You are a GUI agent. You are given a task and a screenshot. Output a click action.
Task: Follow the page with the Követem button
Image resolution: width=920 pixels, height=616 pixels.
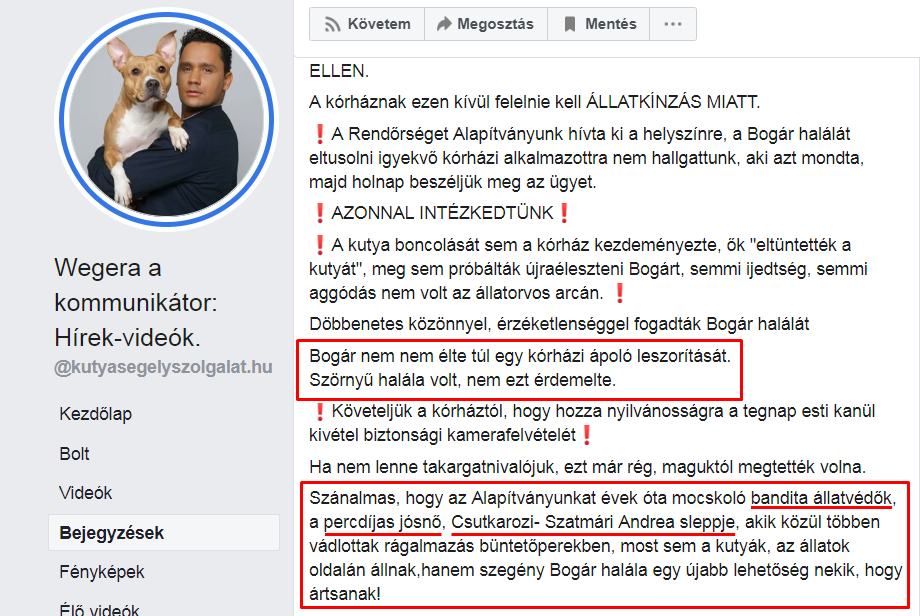click(x=367, y=24)
